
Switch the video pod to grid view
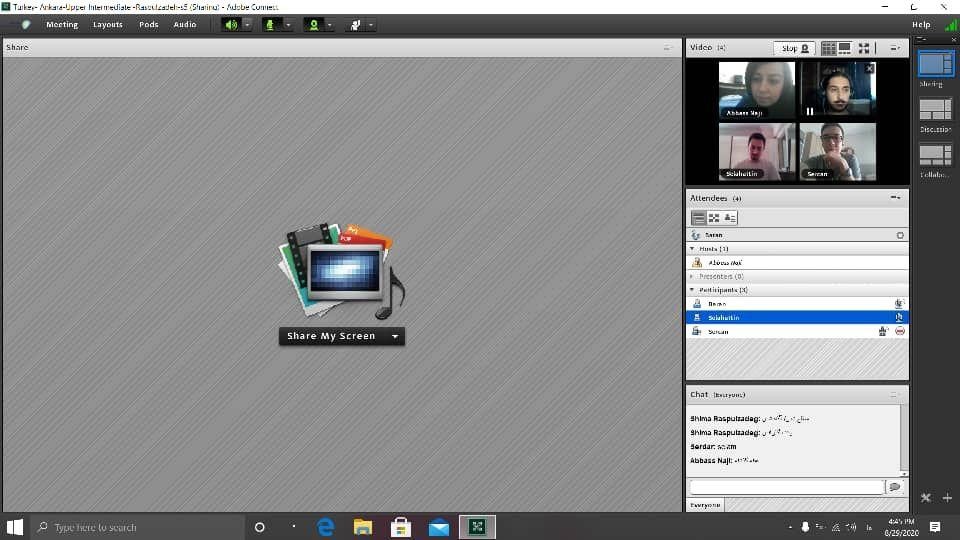coord(828,48)
